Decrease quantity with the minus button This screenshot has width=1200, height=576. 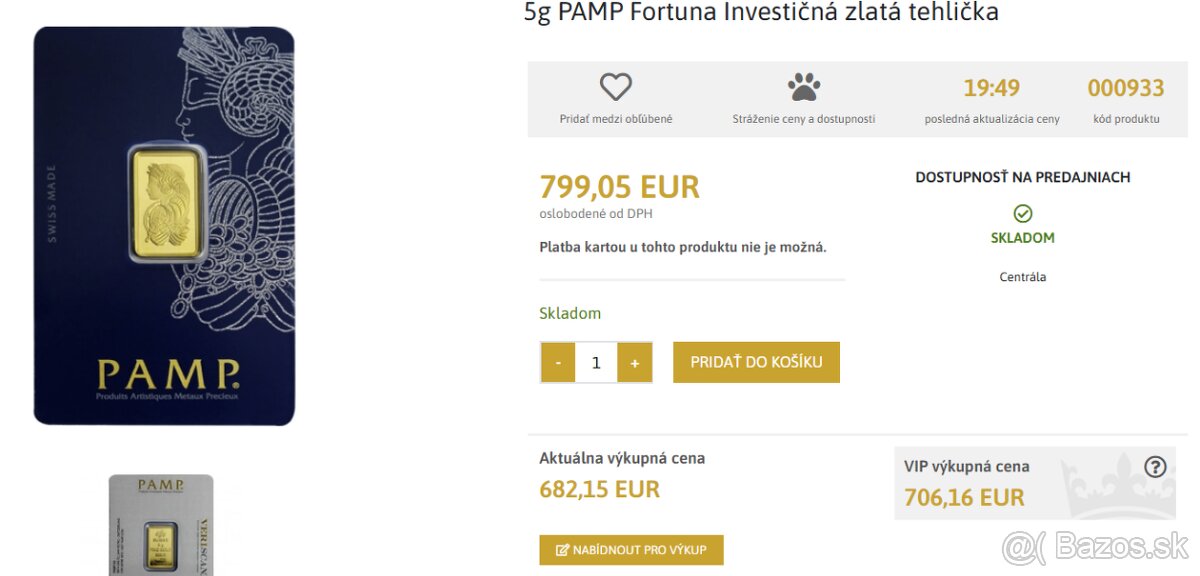click(558, 362)
